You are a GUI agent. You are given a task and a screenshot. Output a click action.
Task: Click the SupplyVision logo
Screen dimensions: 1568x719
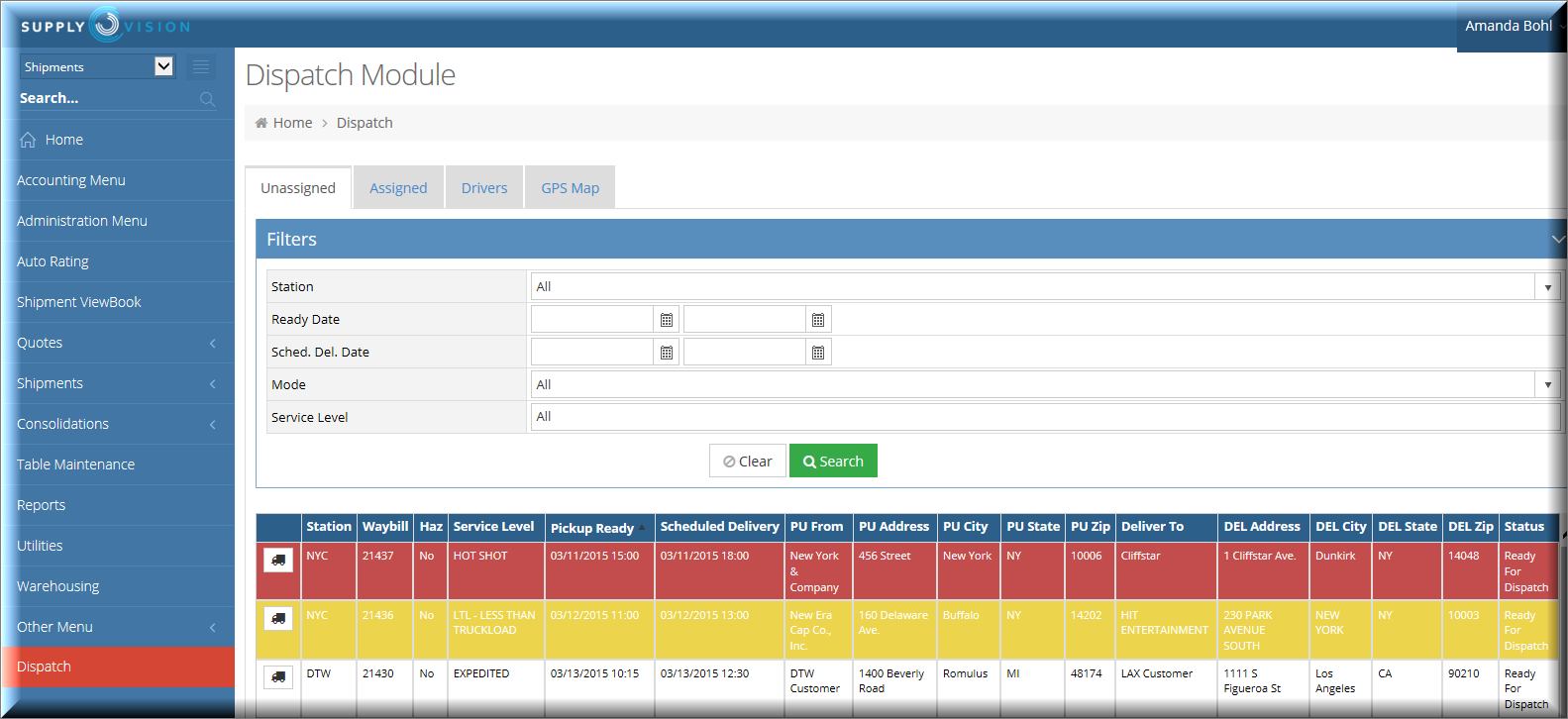pyautogui.click(x=105, y=26)
